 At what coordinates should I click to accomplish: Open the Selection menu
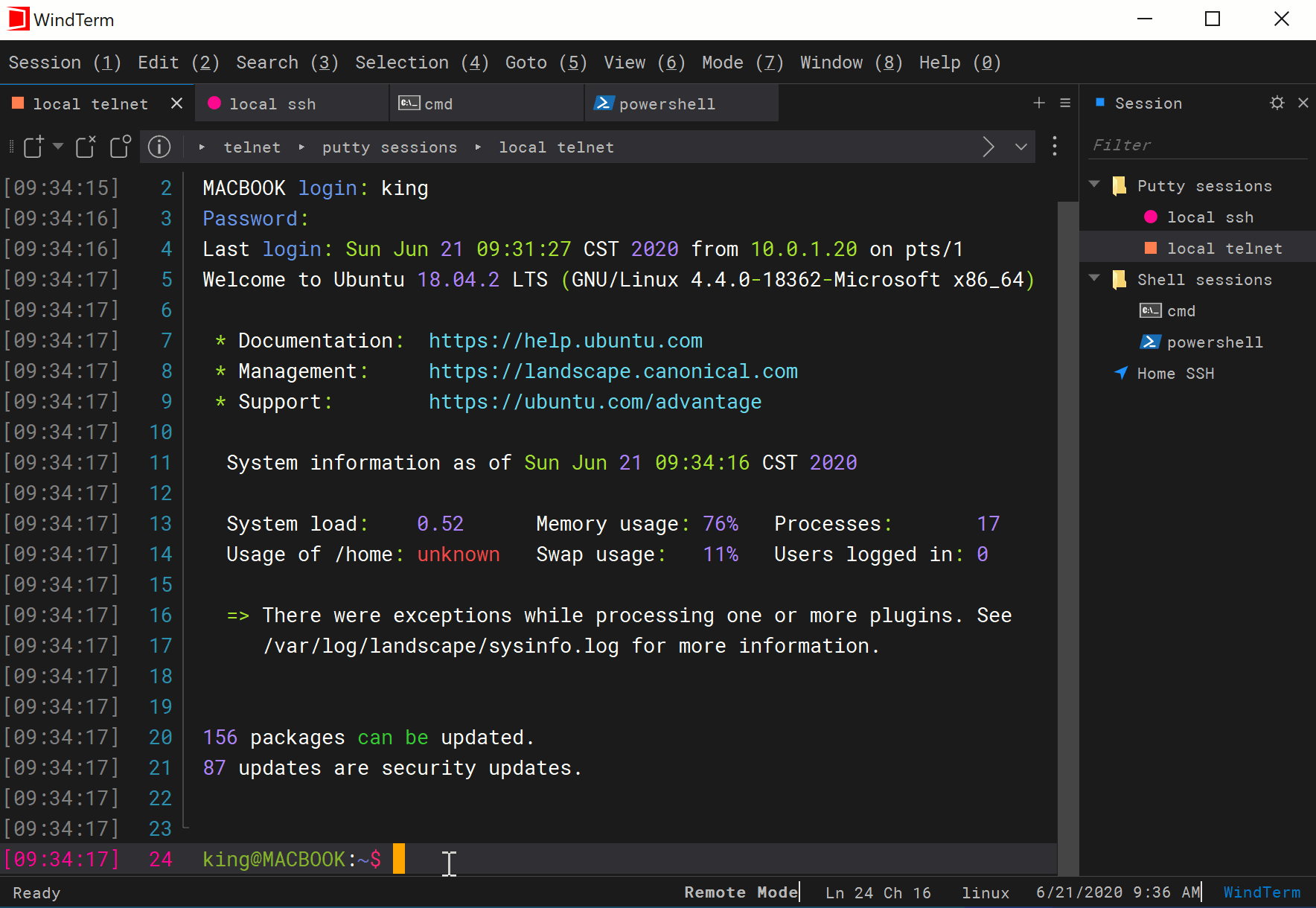[422, 63]
